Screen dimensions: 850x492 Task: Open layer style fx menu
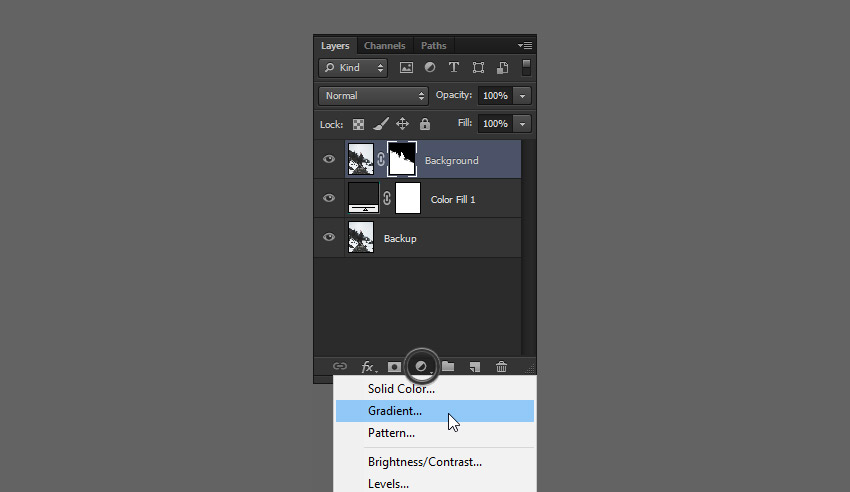click(x=368, y=367)
